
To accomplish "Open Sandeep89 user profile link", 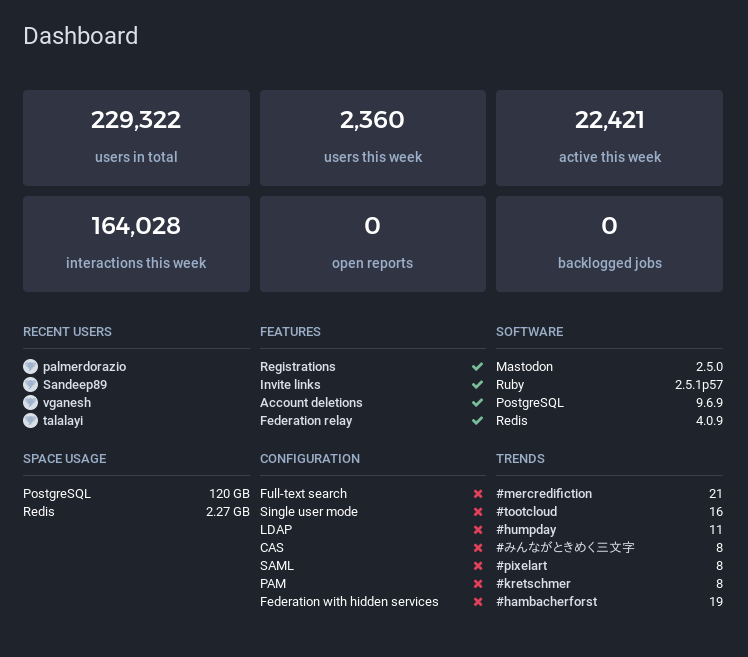I will 75,385.
